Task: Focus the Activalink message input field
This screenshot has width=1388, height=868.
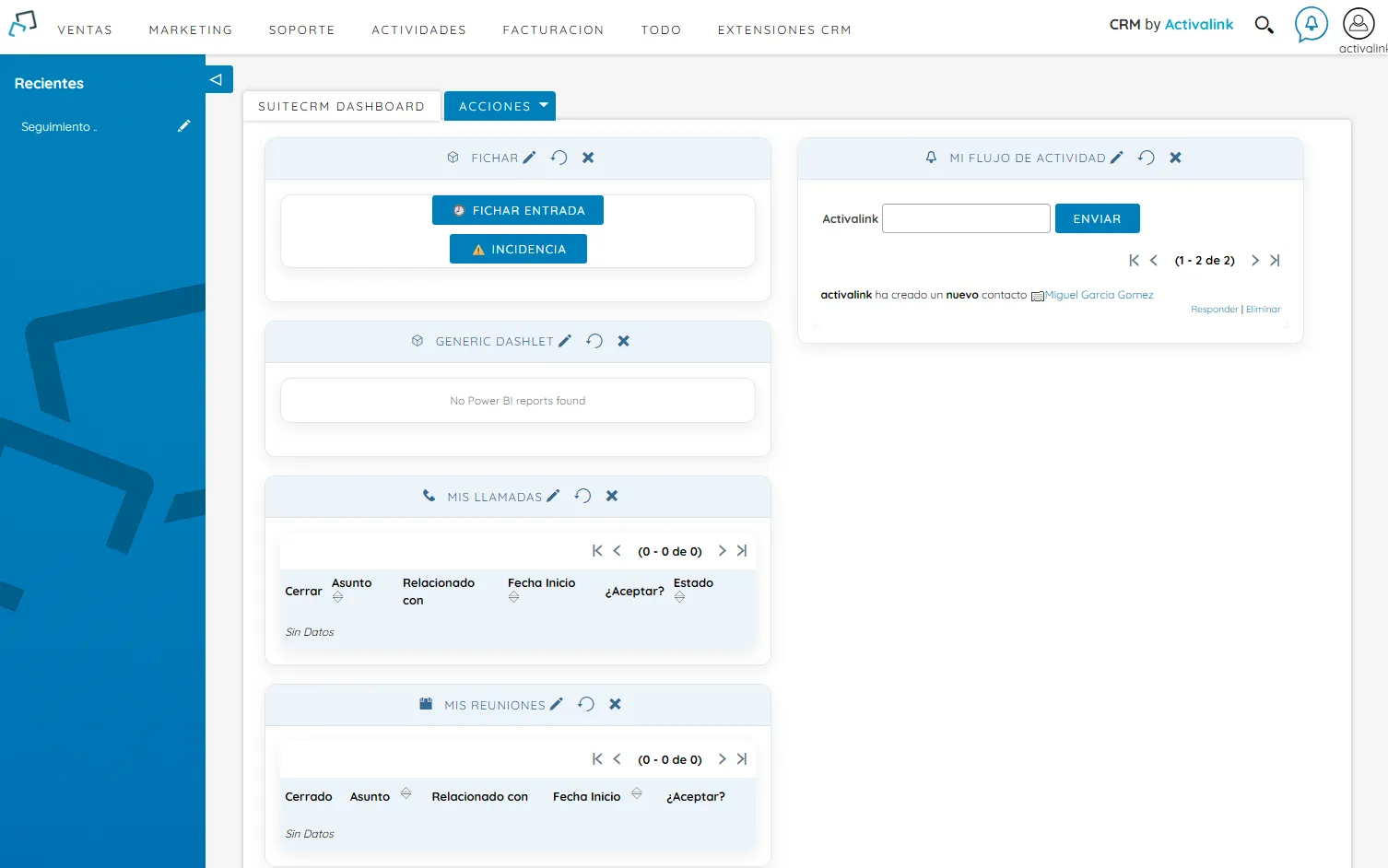Action: click(x=966, y=218)
